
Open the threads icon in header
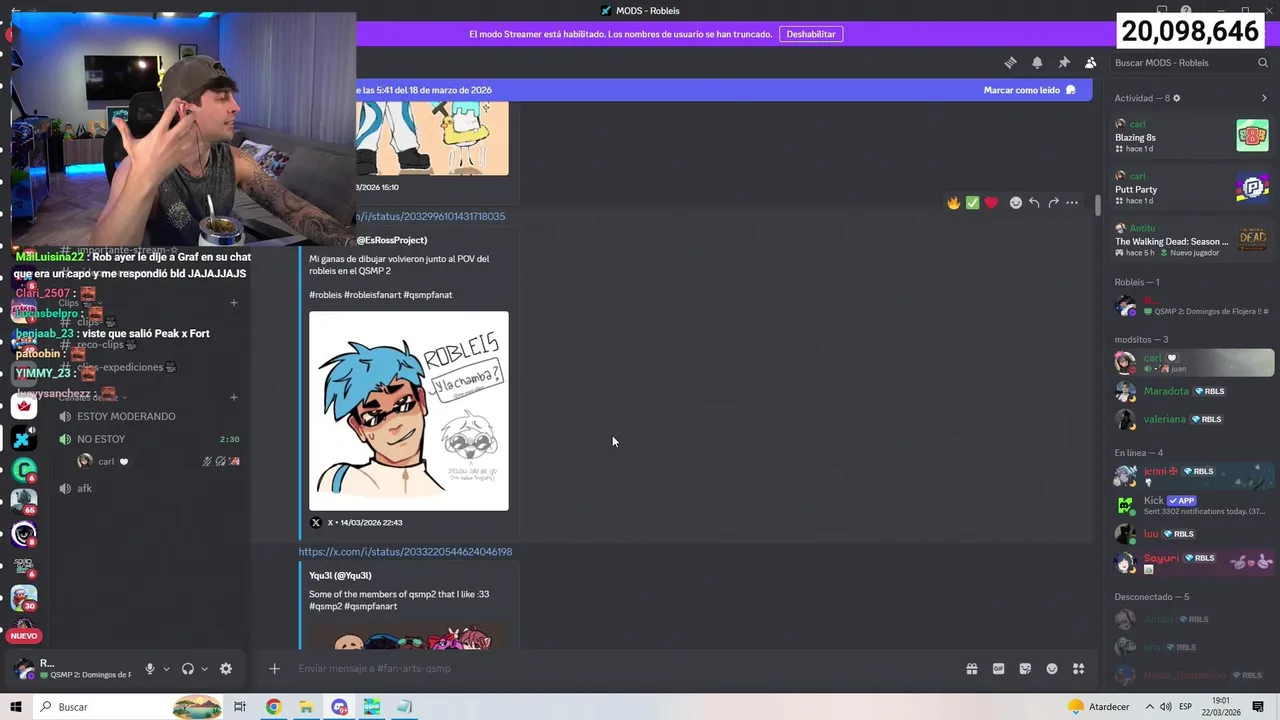pyautogui.click(x=1010, y=62)
